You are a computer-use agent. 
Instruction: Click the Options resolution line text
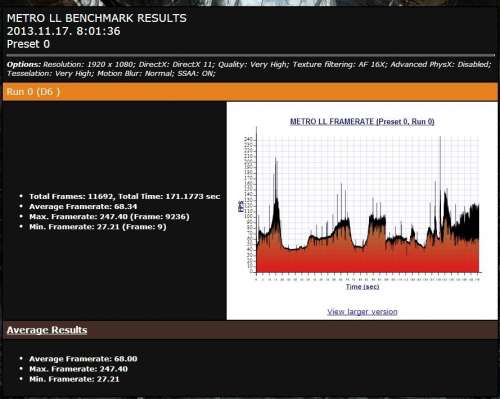[x=249, y=65]
